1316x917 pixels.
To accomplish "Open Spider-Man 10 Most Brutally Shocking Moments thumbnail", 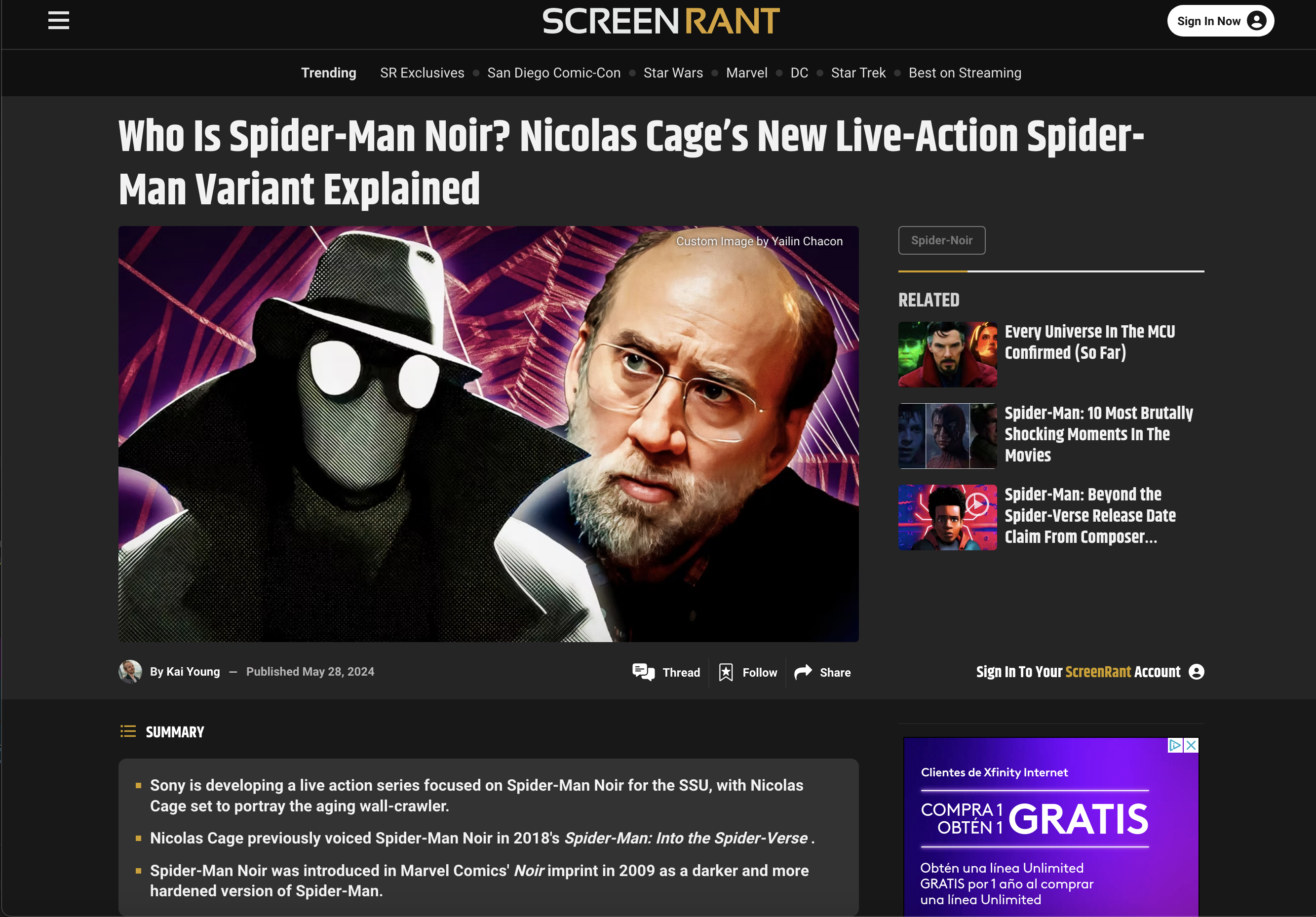I will [x=947, y=436].
